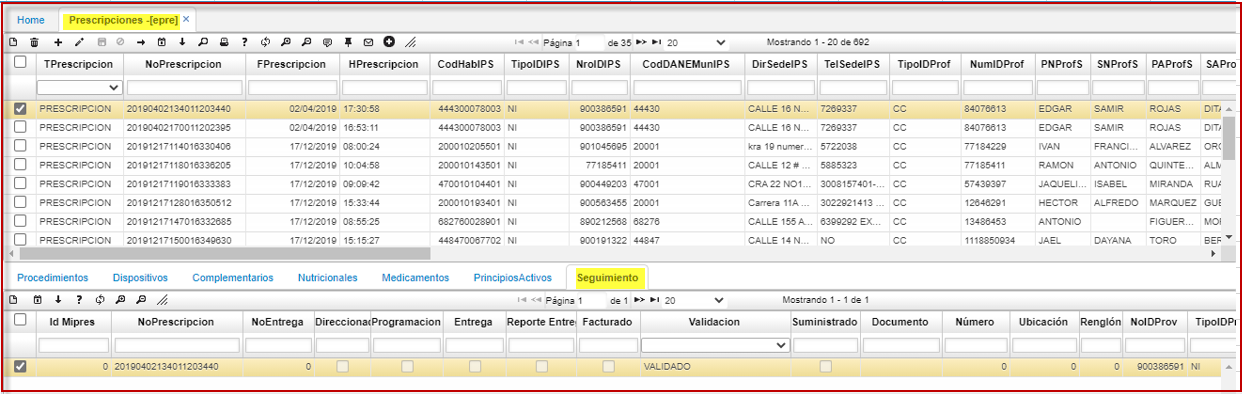
Task: Uncheck the Seguimiento row with Id Mipres 0
Action: pyautogui.click(x=20, y=367)
